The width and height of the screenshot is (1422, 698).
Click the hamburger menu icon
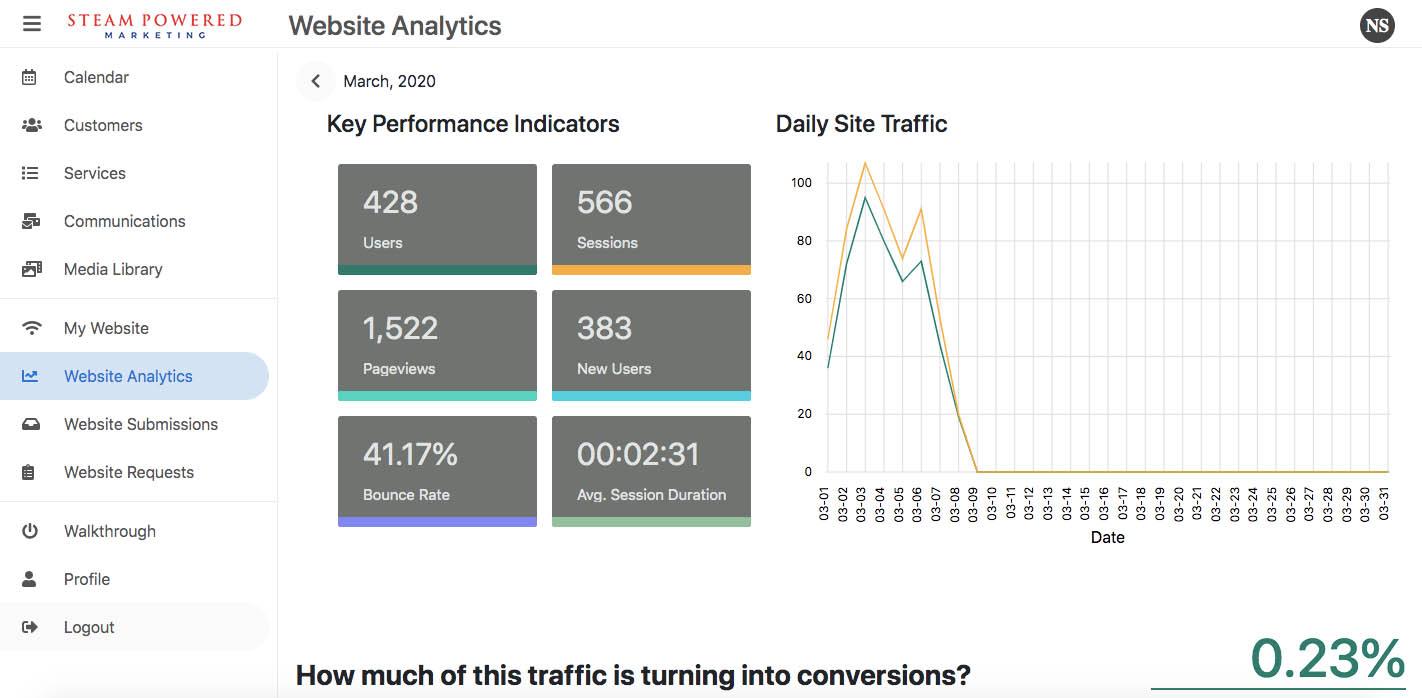(32, 23)
